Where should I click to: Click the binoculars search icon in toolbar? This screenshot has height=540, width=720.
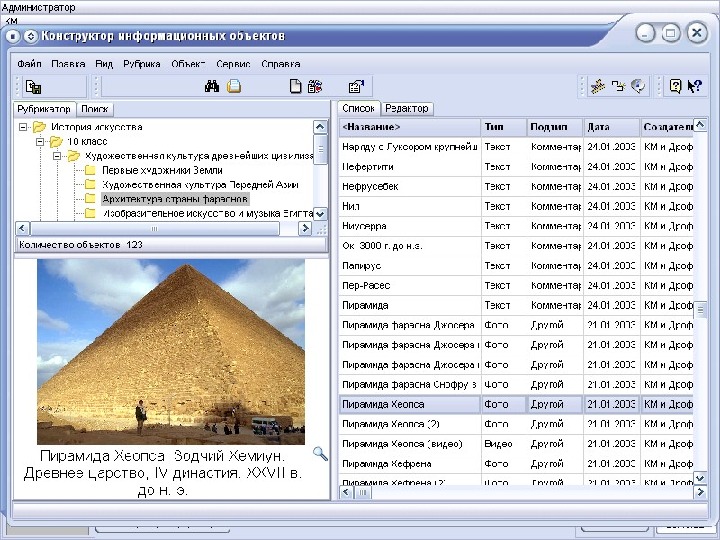212,86
